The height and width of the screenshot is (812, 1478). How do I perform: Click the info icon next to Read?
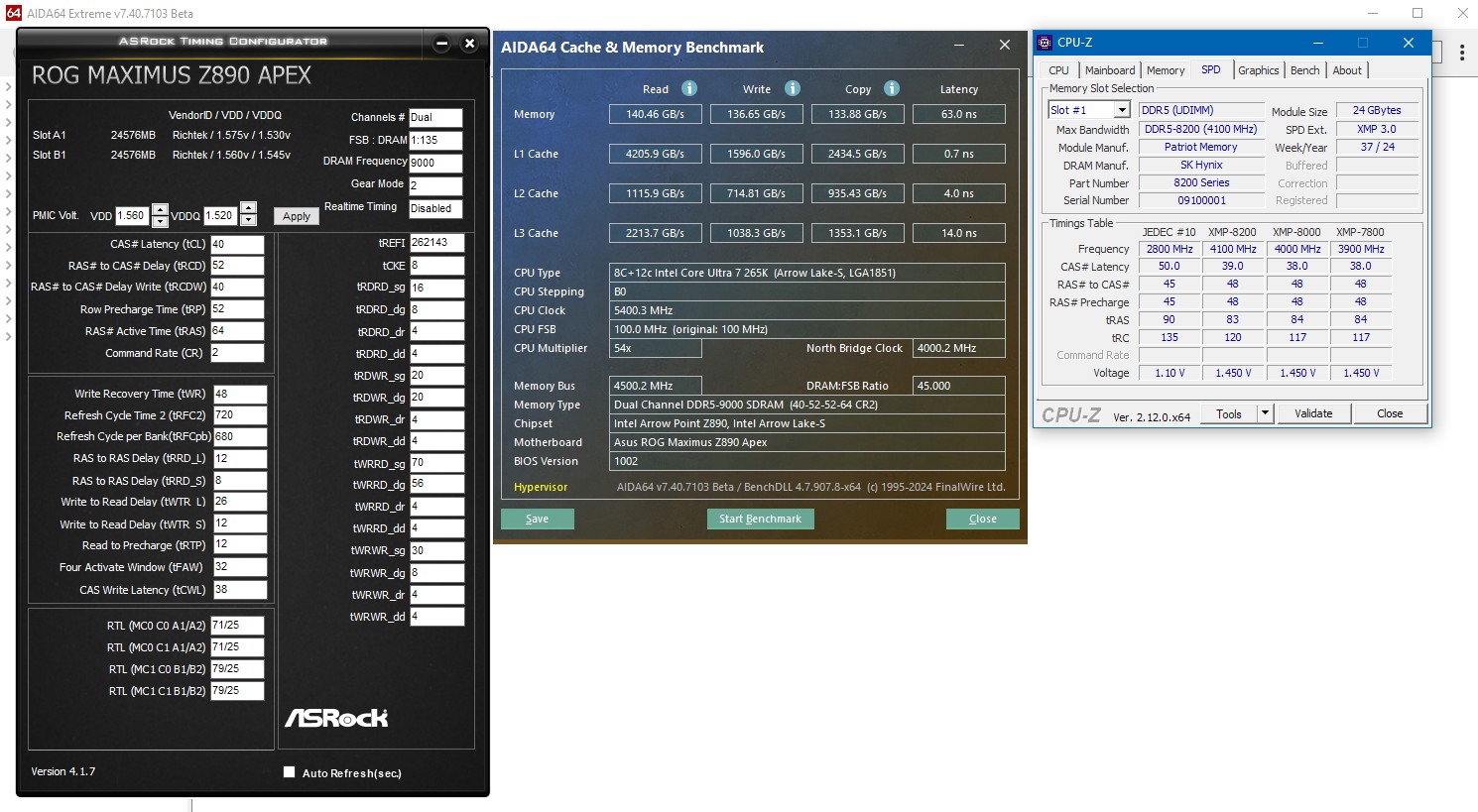(689, 88)
